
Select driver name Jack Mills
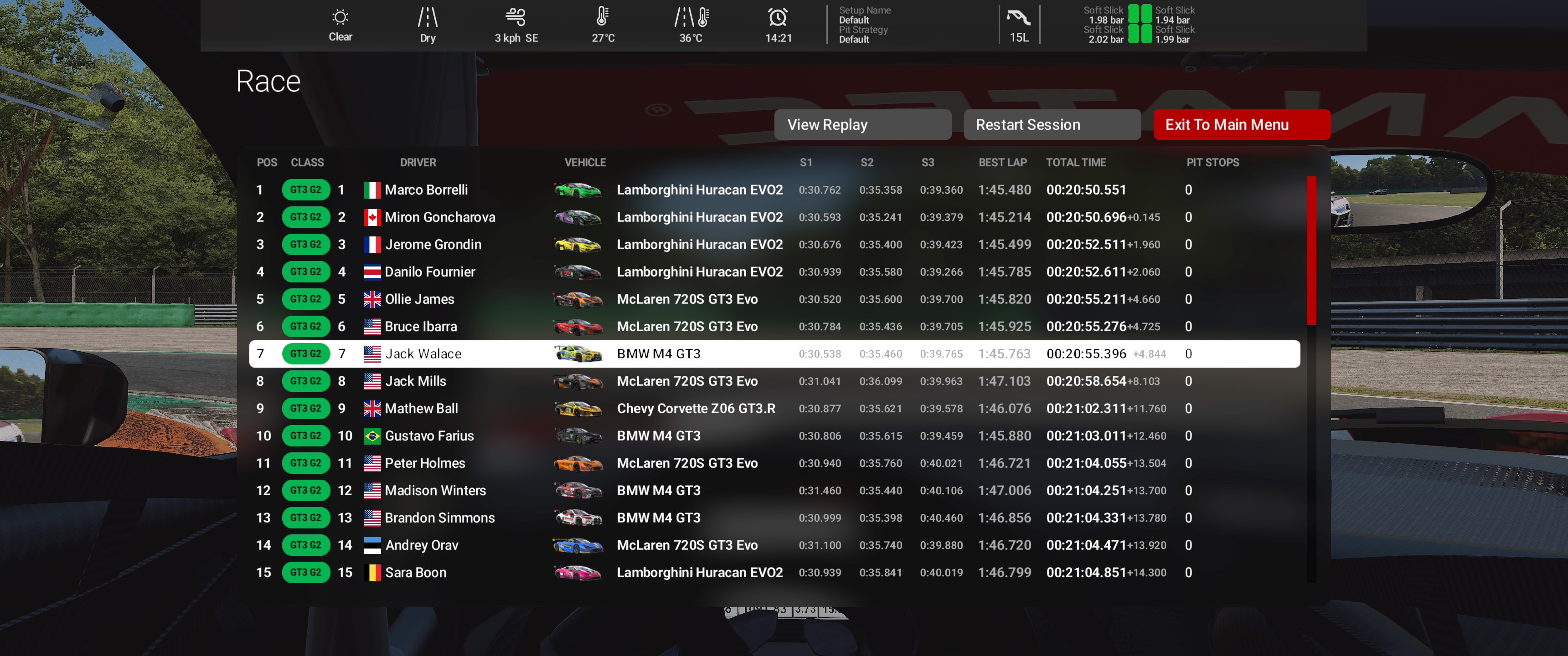click(x=415, y=382)
